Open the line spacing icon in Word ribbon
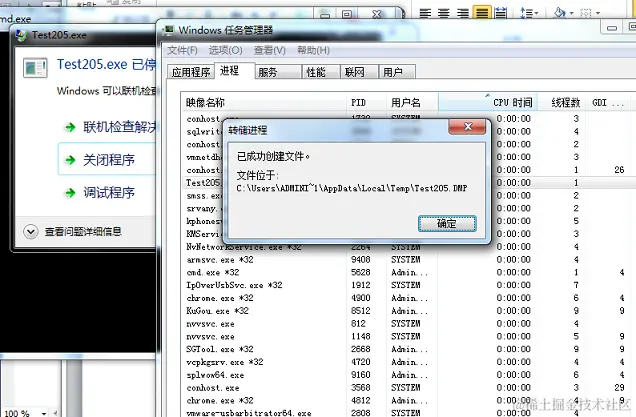 [x=529, y=13]
